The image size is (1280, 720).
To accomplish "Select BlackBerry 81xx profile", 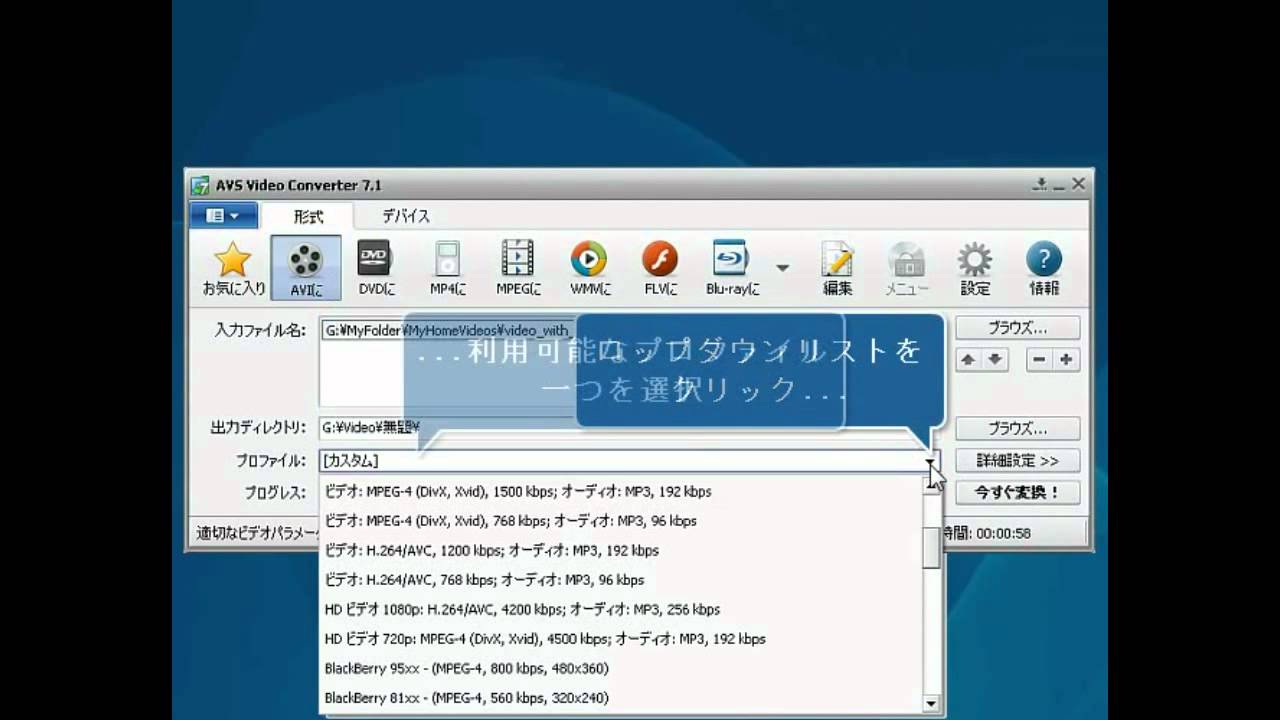I will tap(620, 698).
